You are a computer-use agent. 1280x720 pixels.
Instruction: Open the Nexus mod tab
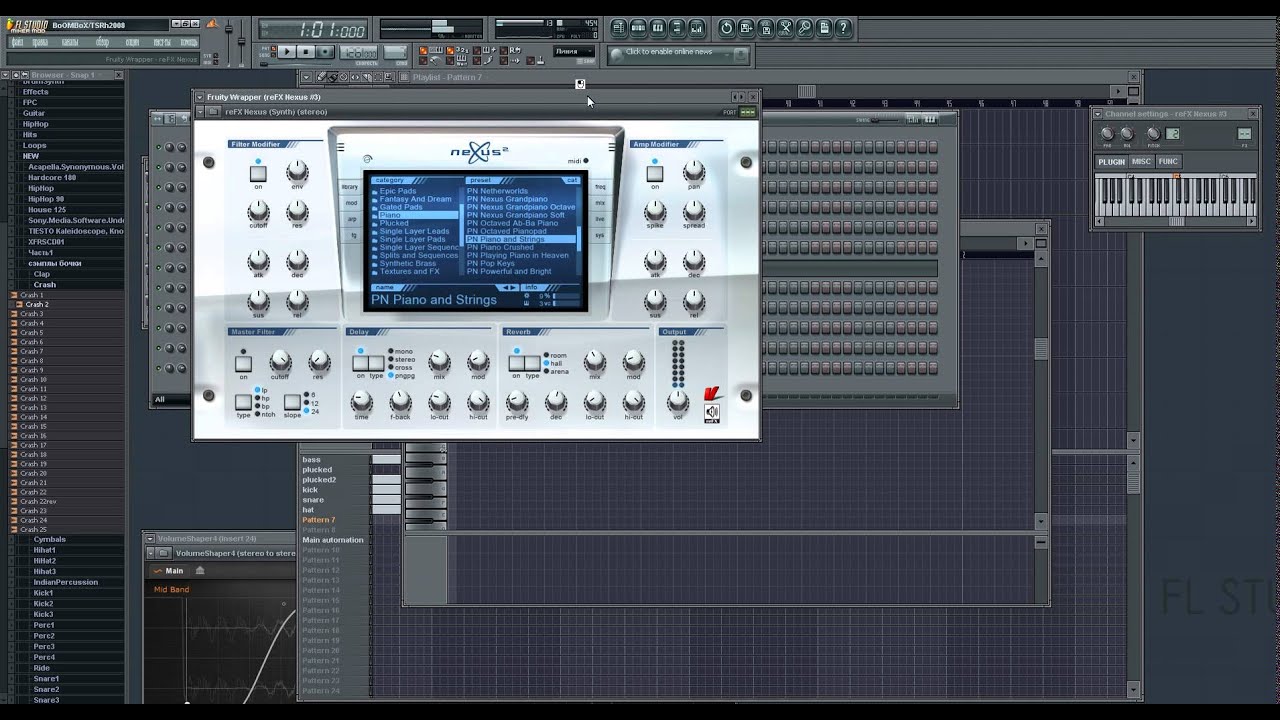click(x=351, y=203)
